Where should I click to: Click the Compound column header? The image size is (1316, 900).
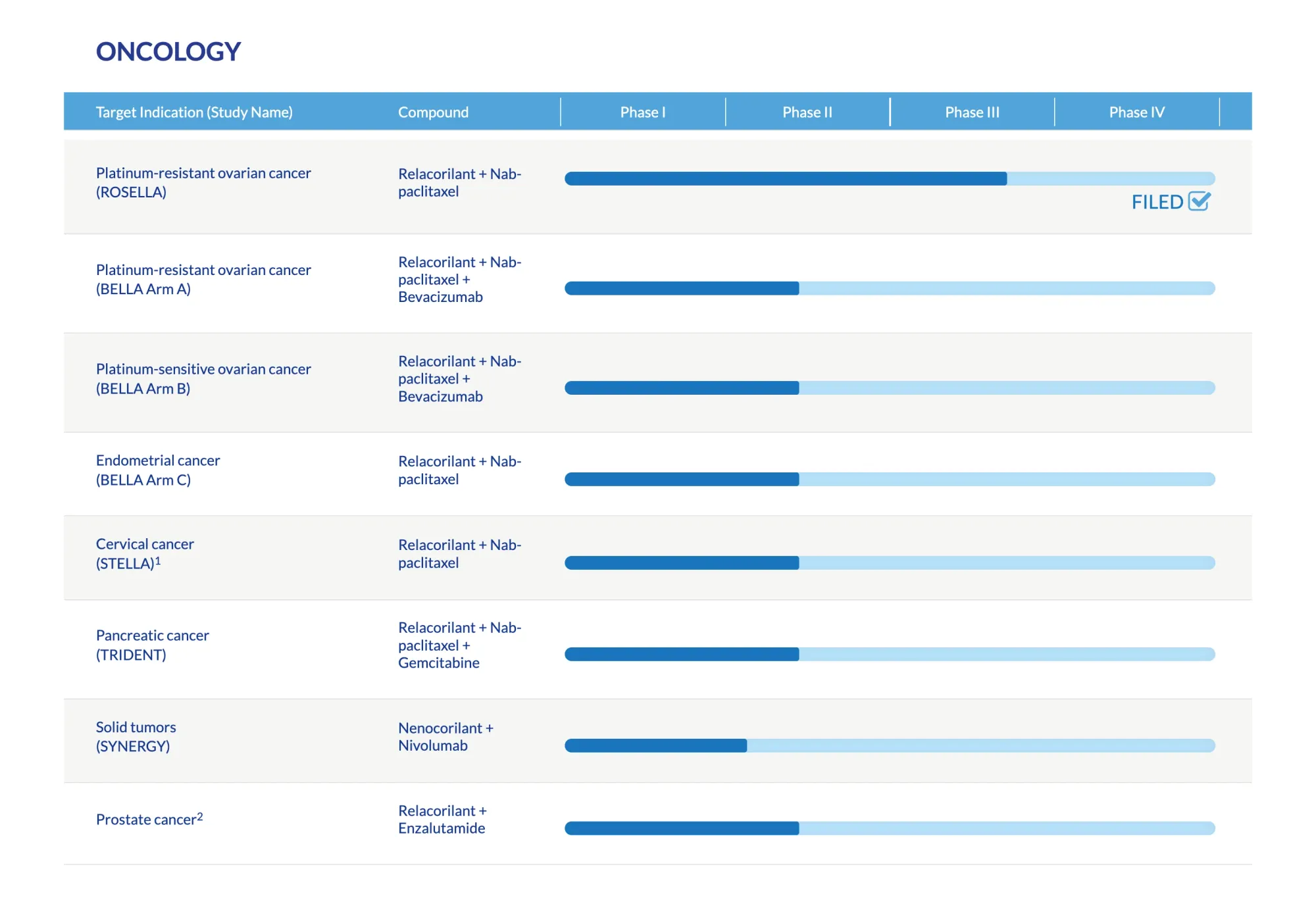433,113
